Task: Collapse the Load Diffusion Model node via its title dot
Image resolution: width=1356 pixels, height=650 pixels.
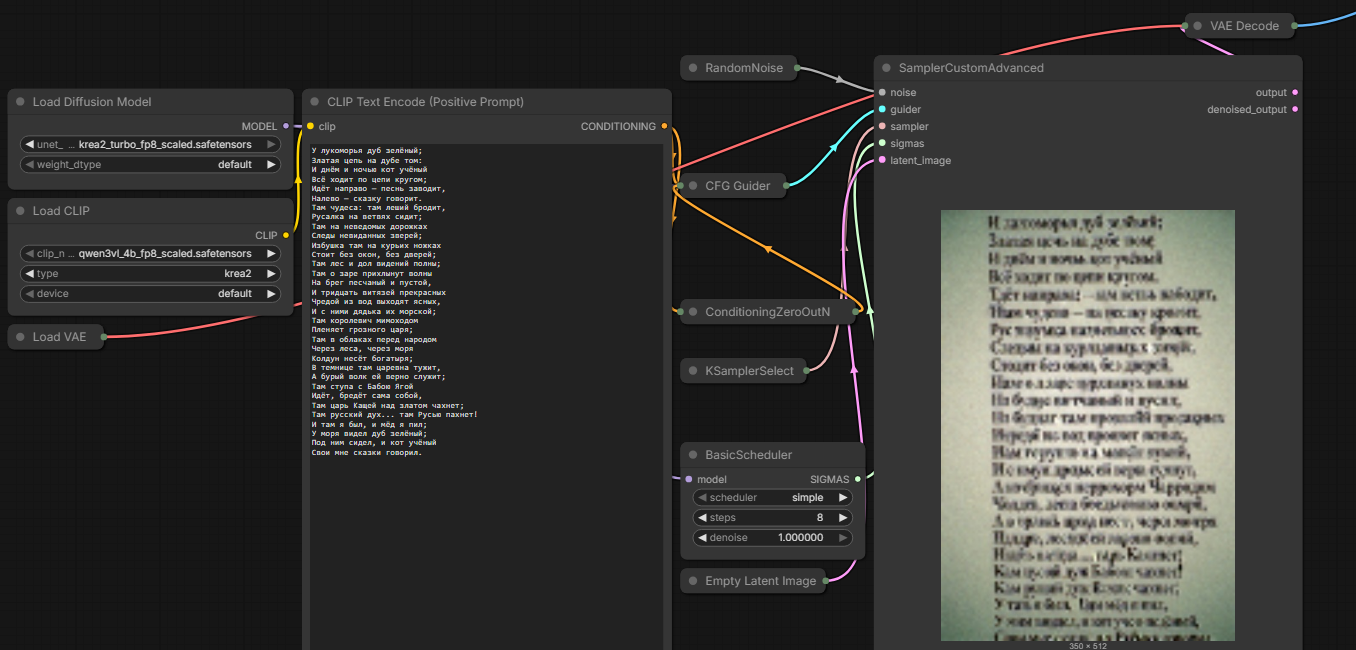Action: tap(21, 102)
